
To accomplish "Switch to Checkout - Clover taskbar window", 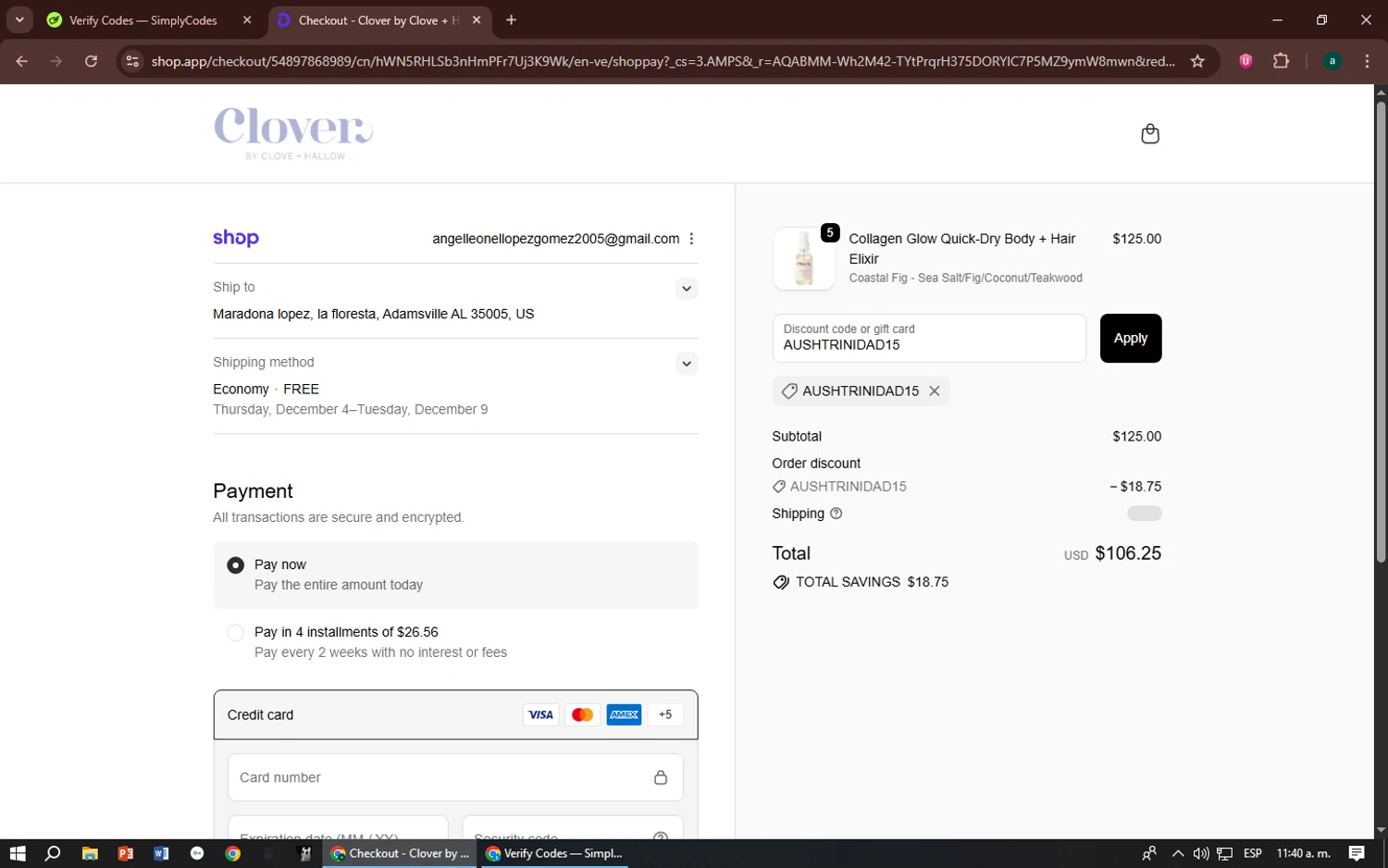I will [401, 853].
